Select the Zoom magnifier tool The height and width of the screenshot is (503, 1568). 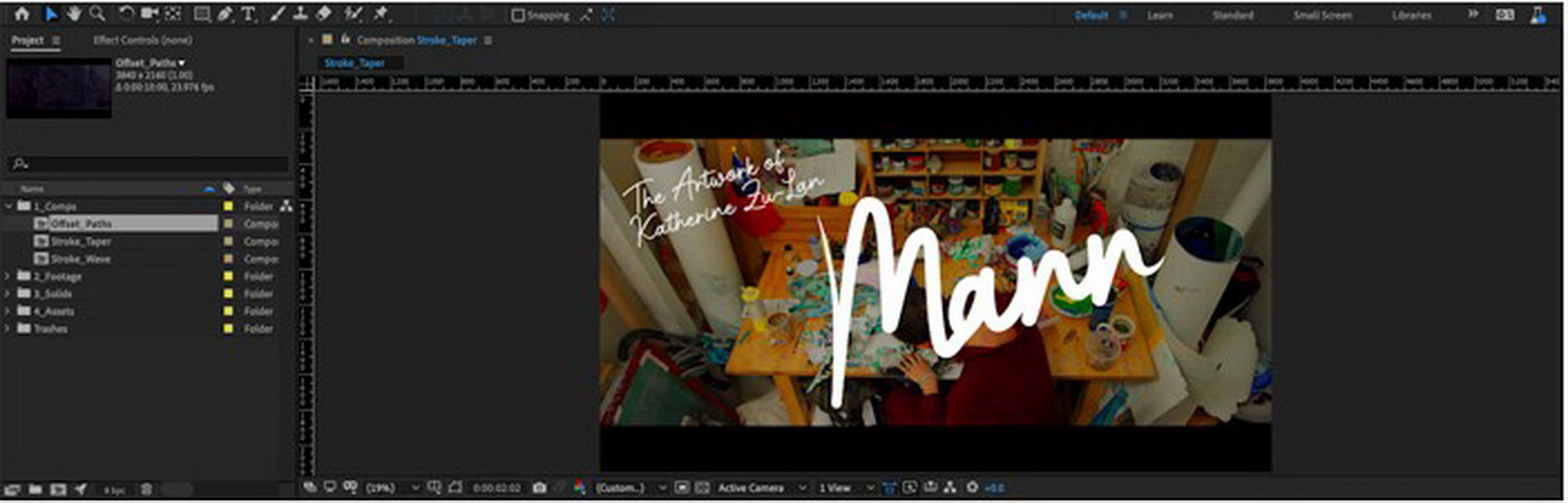tap(97, 14)
